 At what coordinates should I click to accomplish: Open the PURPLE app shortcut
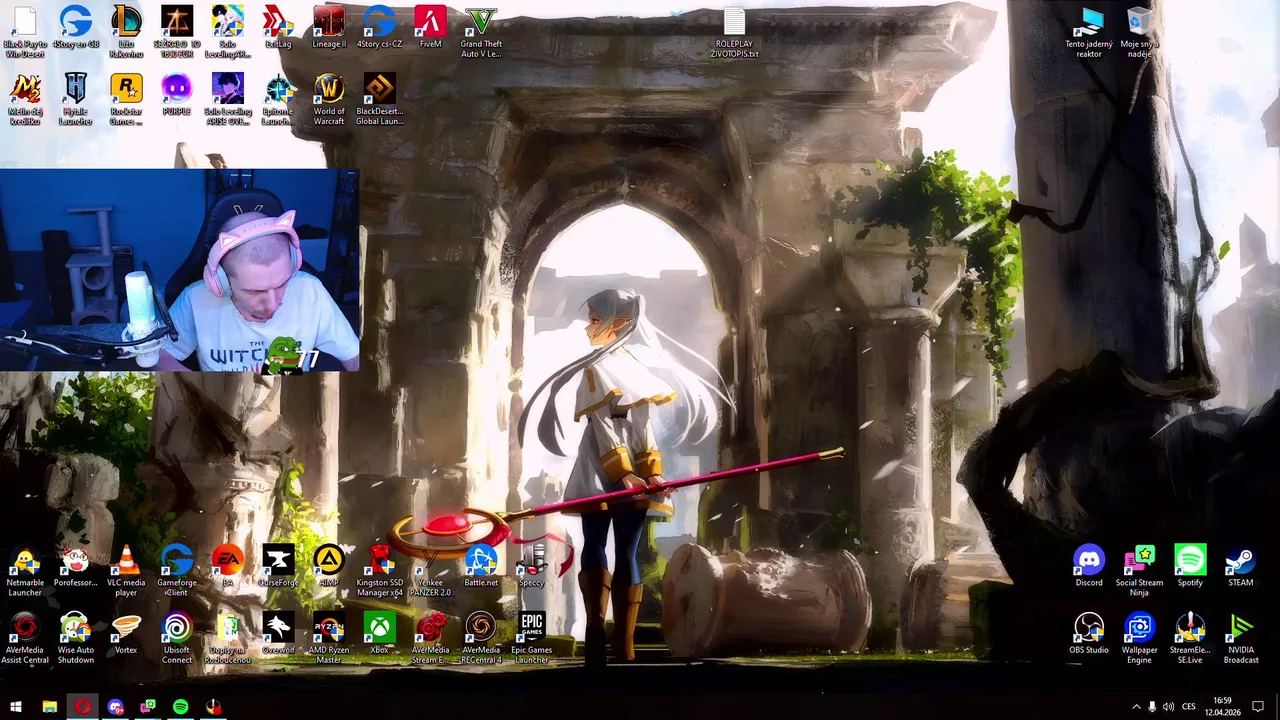tap(177, 95)
